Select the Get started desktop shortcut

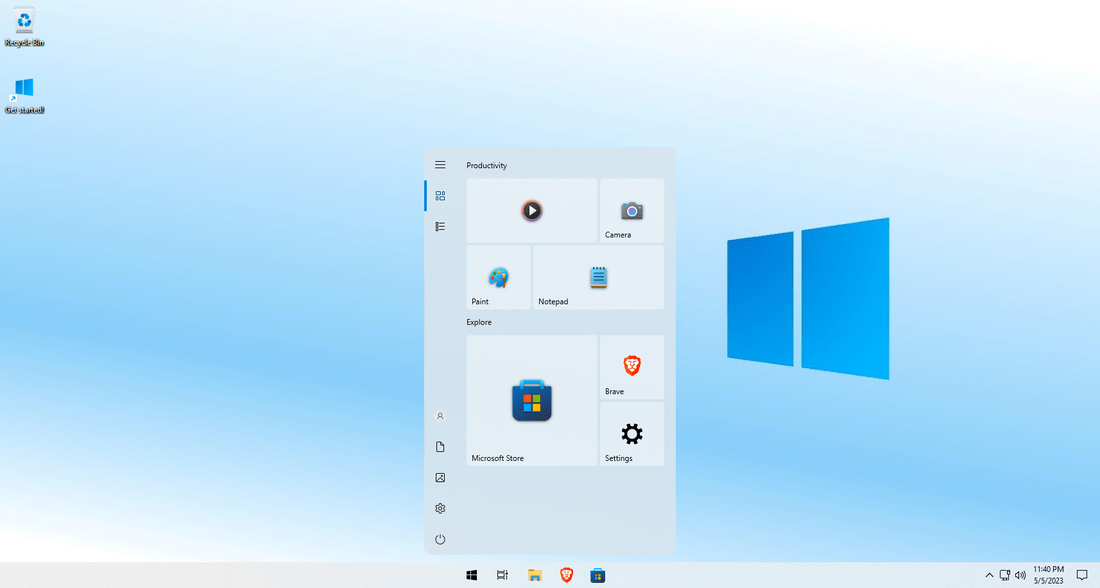click(x=25, y=96)
